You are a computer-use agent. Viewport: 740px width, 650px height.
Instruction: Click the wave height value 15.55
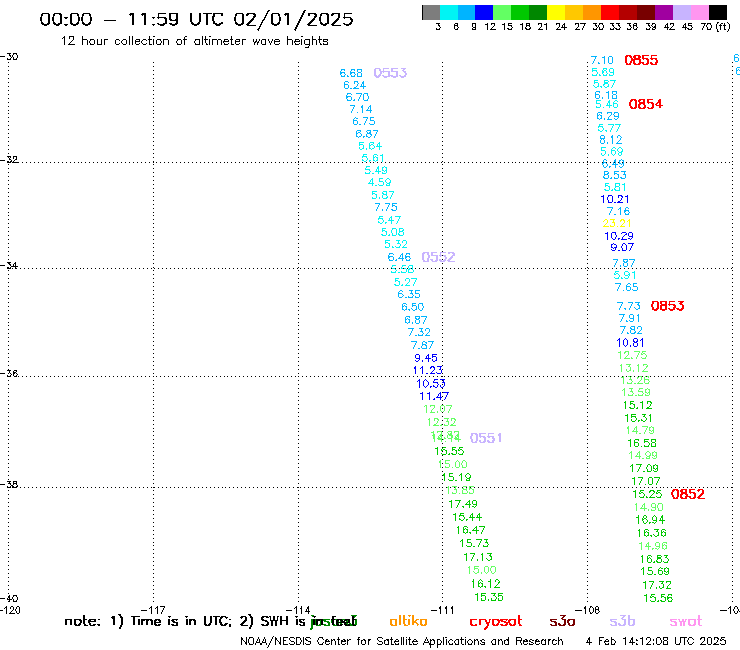pyautogui.click(x=449, y=451)
